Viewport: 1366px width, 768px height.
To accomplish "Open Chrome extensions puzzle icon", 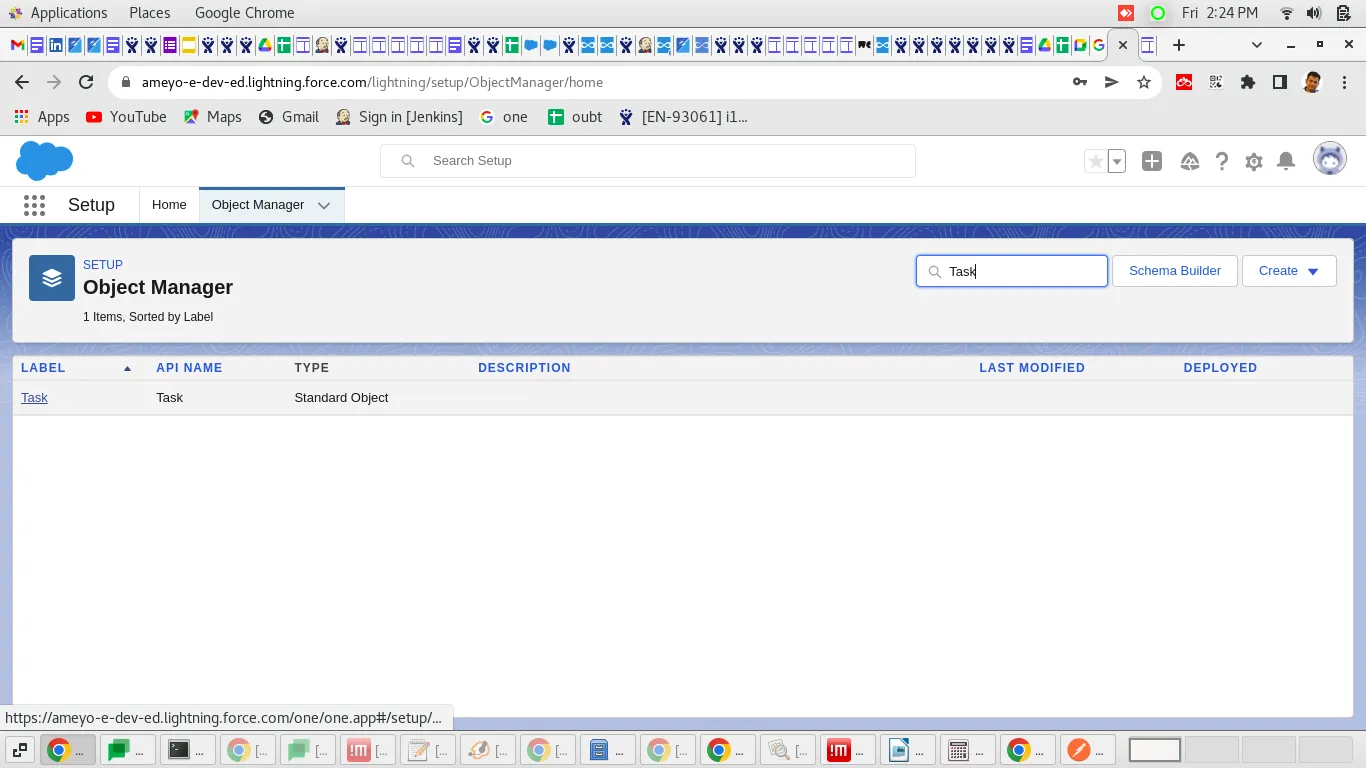I will coord(1247,82).
